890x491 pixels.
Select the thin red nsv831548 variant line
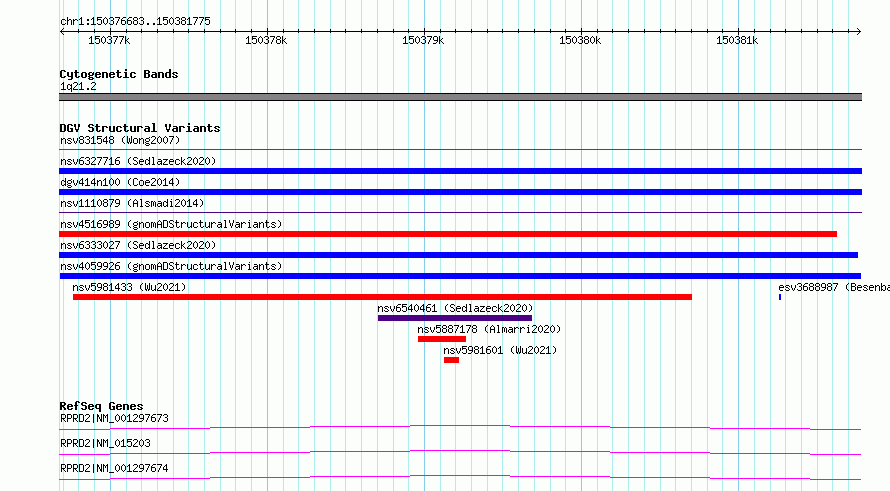pyautogui.click(x=460, y=150)
